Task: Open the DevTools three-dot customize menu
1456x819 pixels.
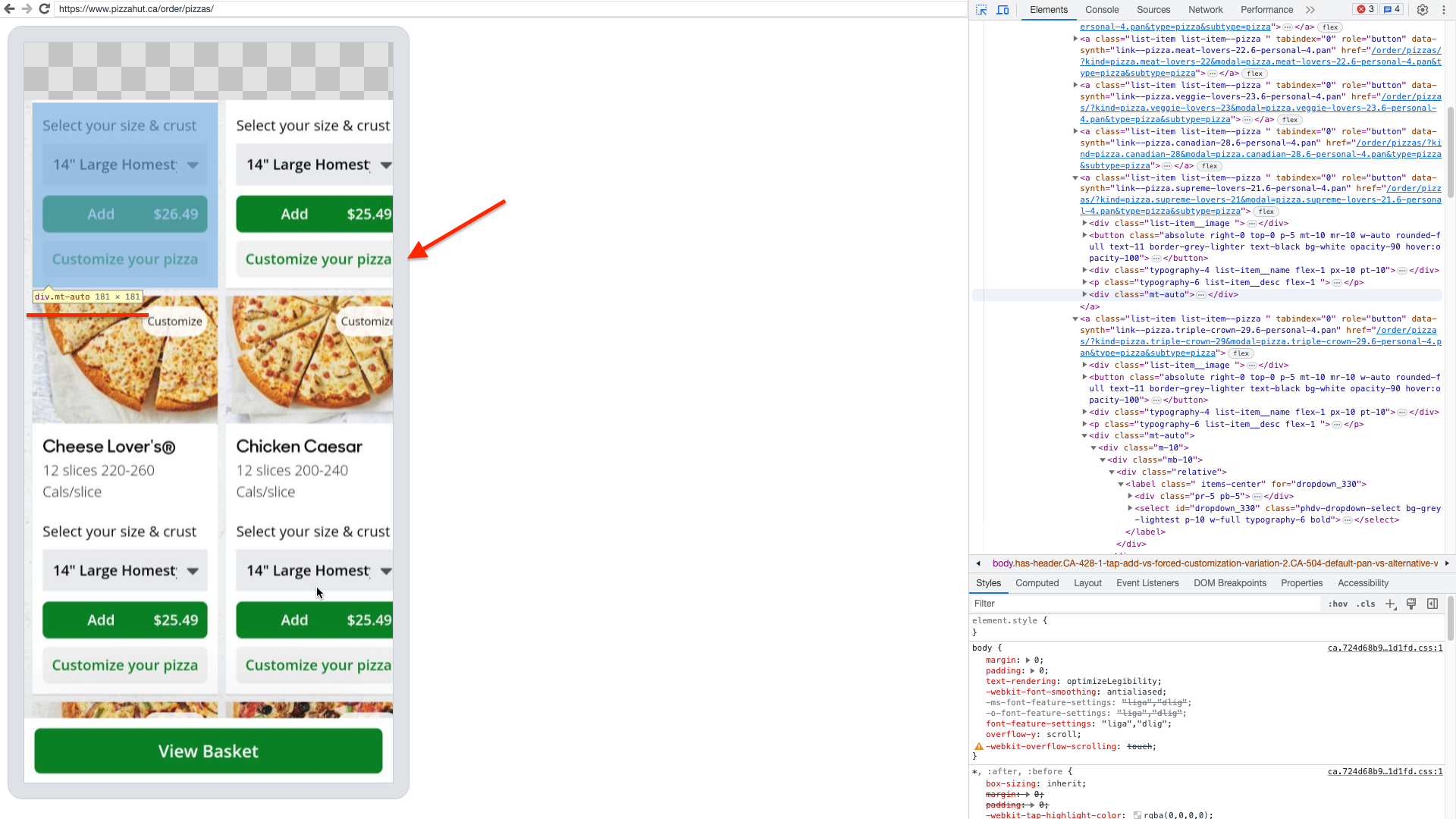Action: click(x=1443, y=10)
